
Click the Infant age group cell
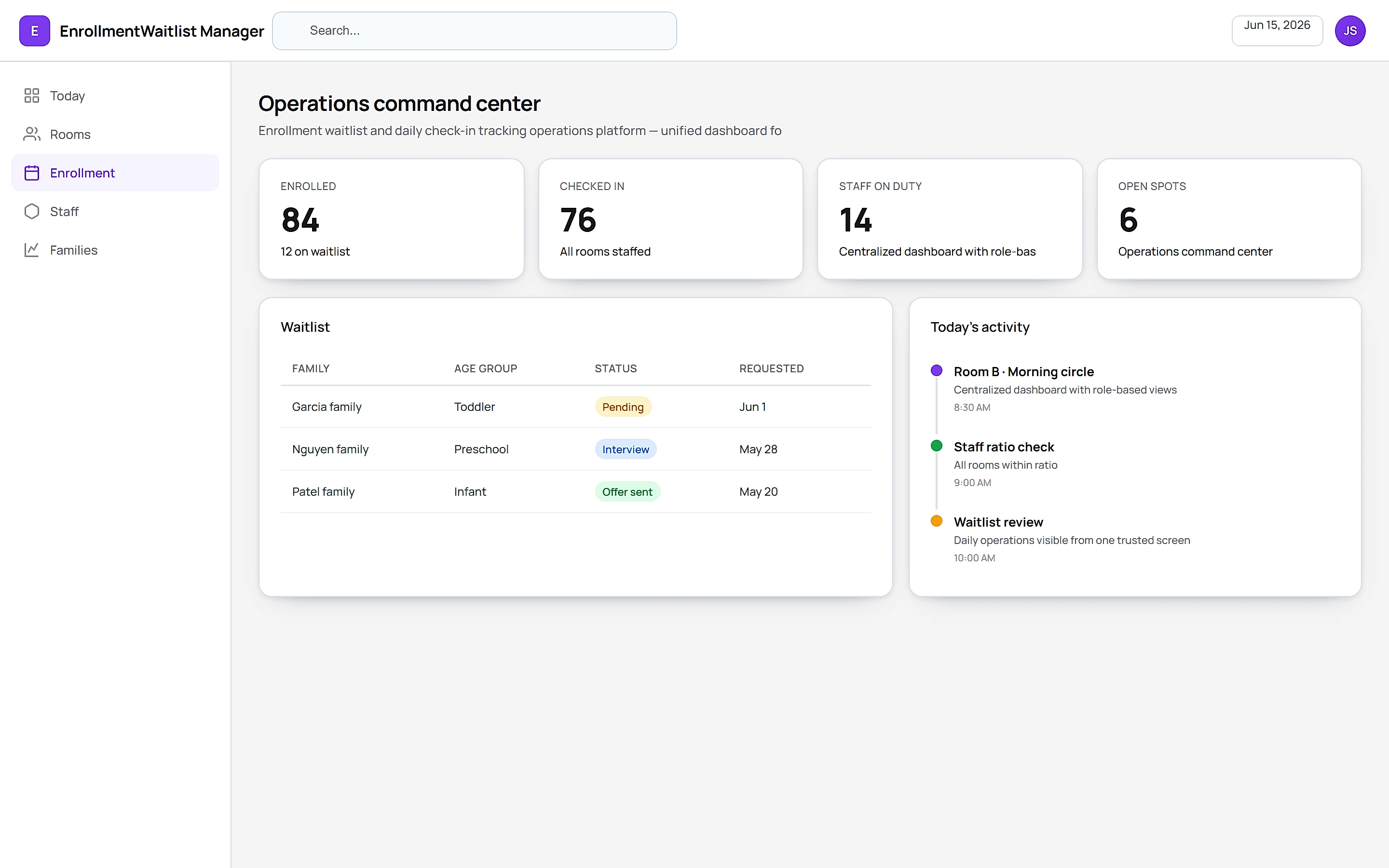(x=469, y=491)
